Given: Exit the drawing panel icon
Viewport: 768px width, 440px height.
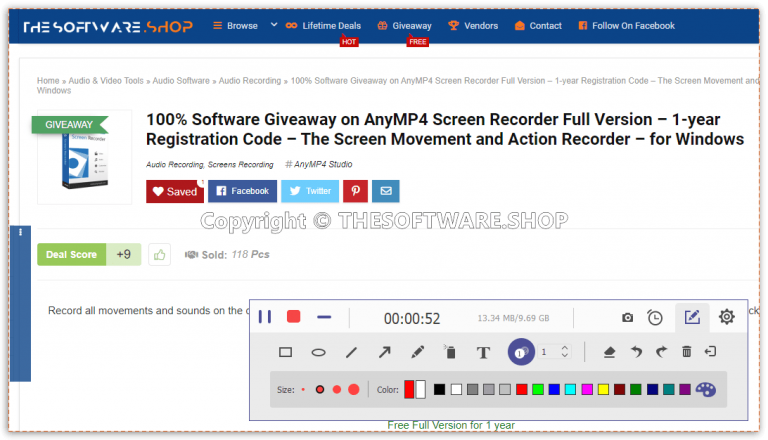Looking at the screenshot, I should click(710, 351).
